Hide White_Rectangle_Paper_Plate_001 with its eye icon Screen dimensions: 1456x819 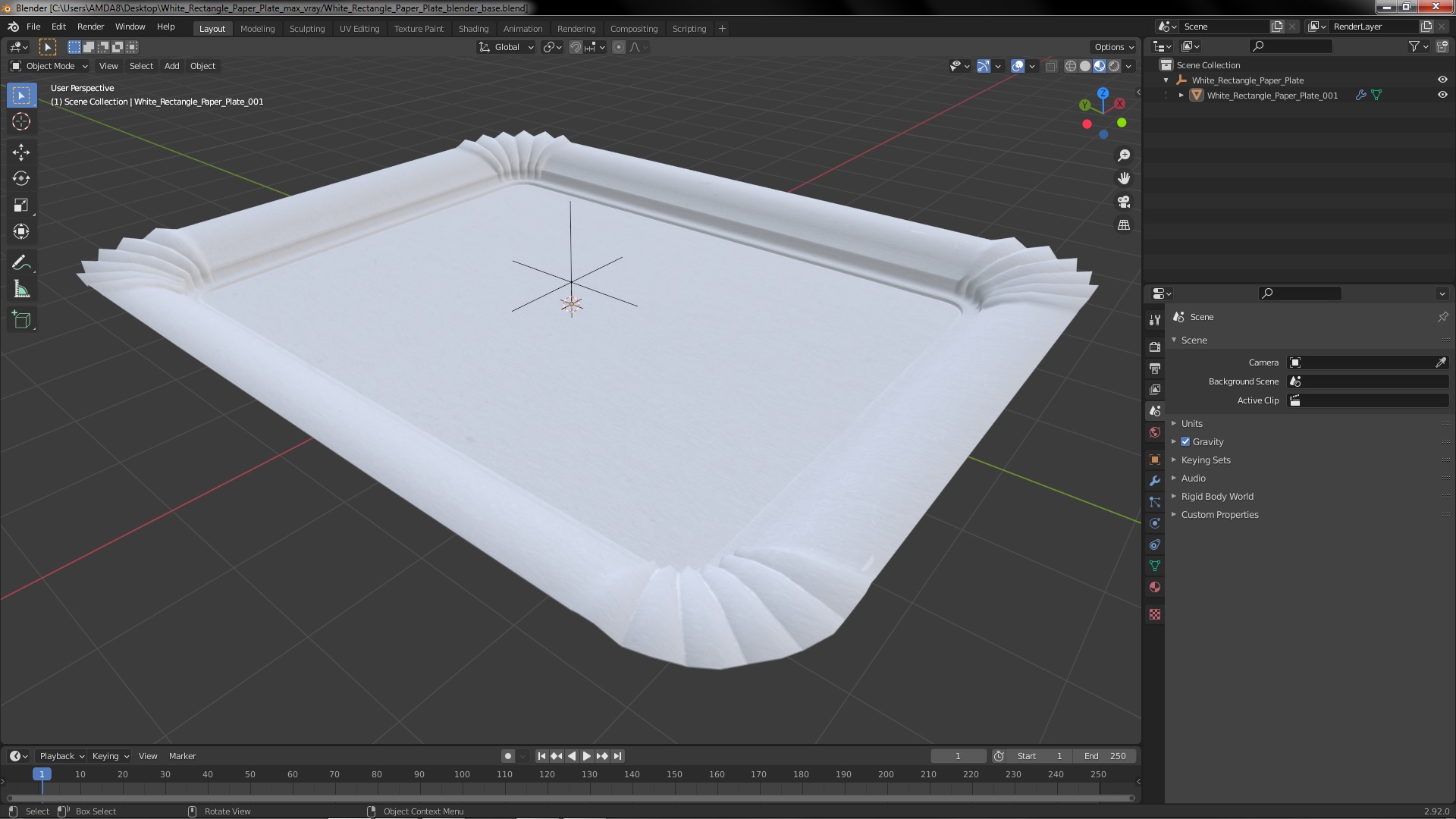tap(1442, 95)
